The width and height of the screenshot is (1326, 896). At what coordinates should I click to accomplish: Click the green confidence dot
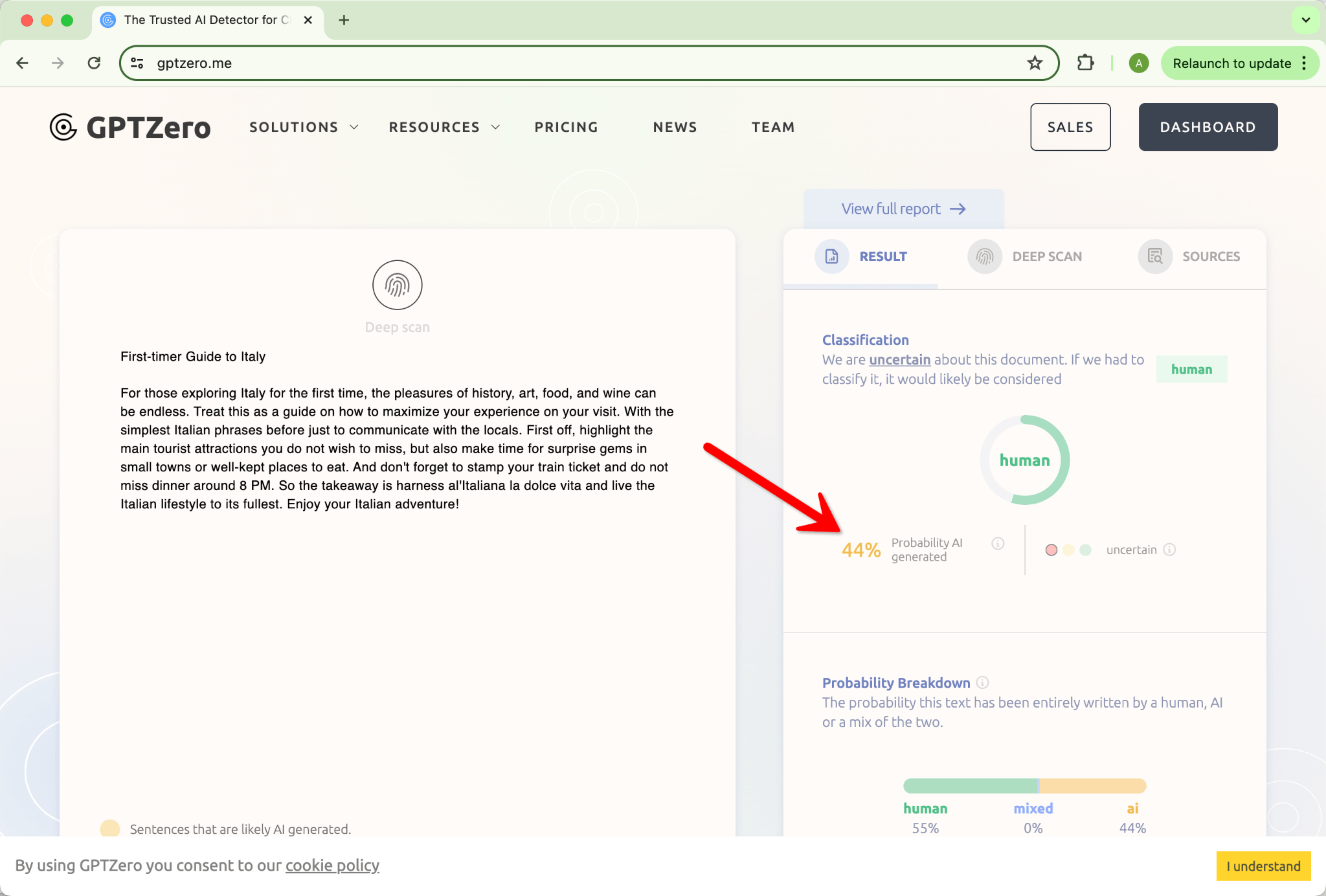point(1086,550)
